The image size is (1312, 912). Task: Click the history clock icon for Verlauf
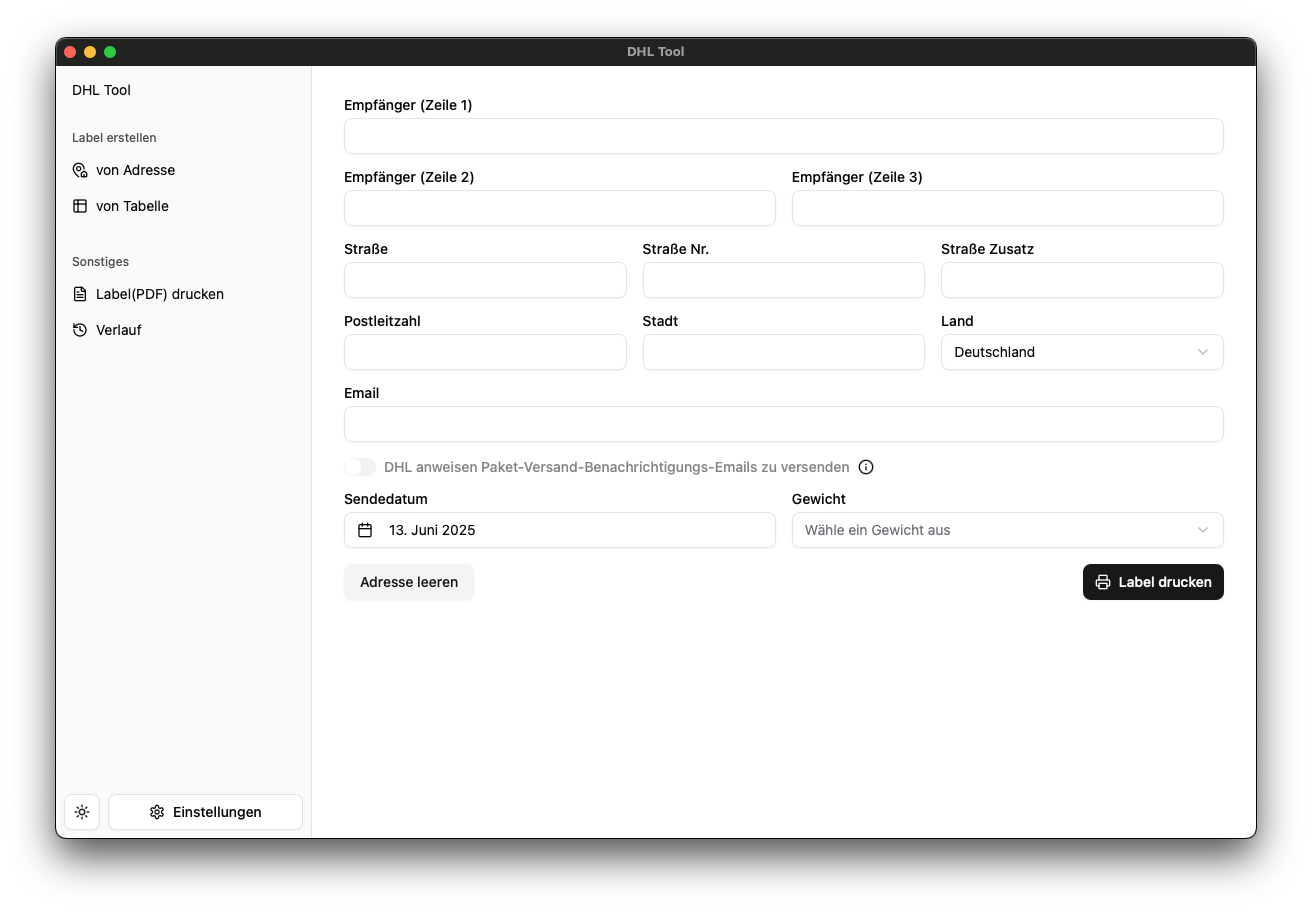pos(80,330)
